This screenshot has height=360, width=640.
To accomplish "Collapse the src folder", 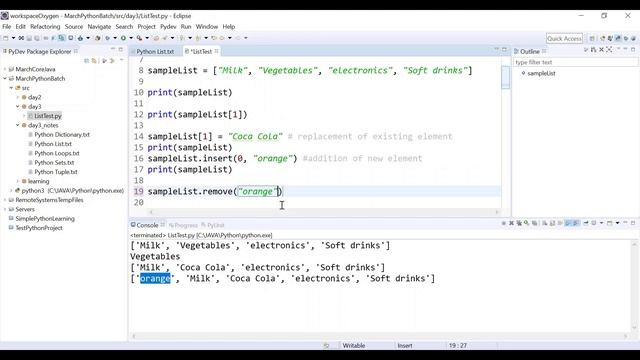I will 11,88.
